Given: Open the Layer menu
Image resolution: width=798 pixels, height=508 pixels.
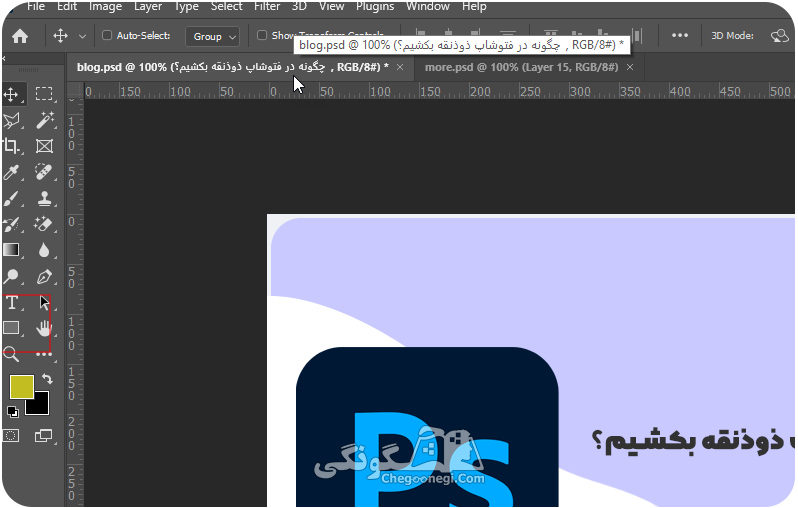Looking at the screenshot, I should pos(148,7).
